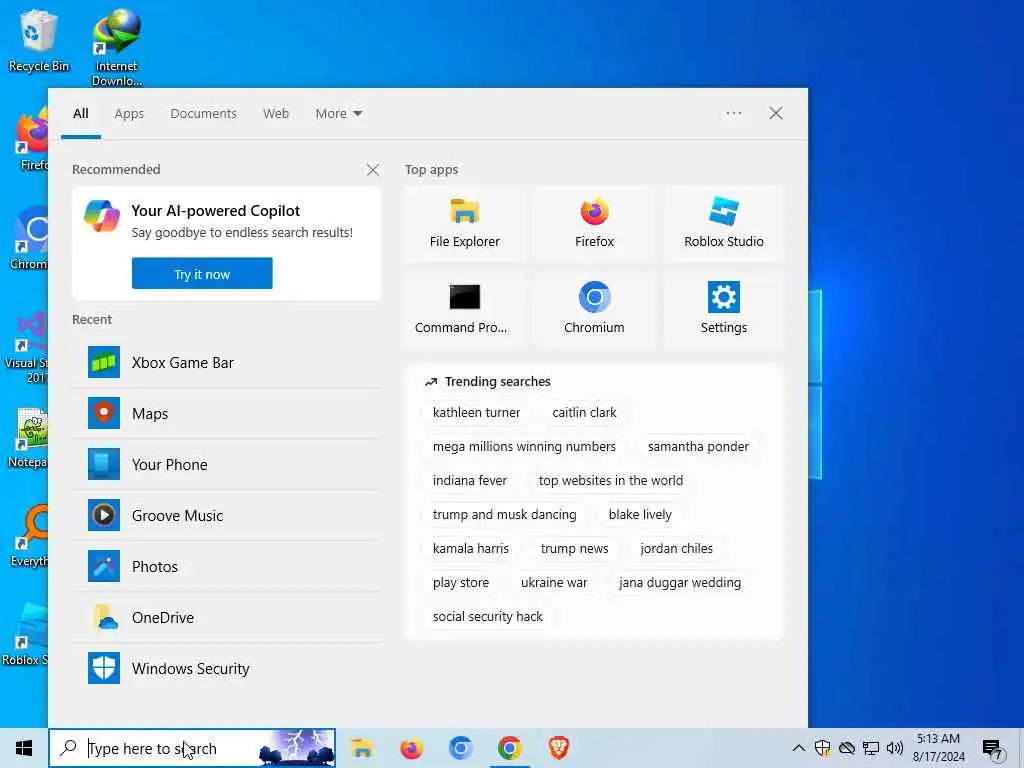This screenshot has width=1024, height=768.
Task: Open Google Chrome on the taskbar
Action: click(x=509, y=748)
